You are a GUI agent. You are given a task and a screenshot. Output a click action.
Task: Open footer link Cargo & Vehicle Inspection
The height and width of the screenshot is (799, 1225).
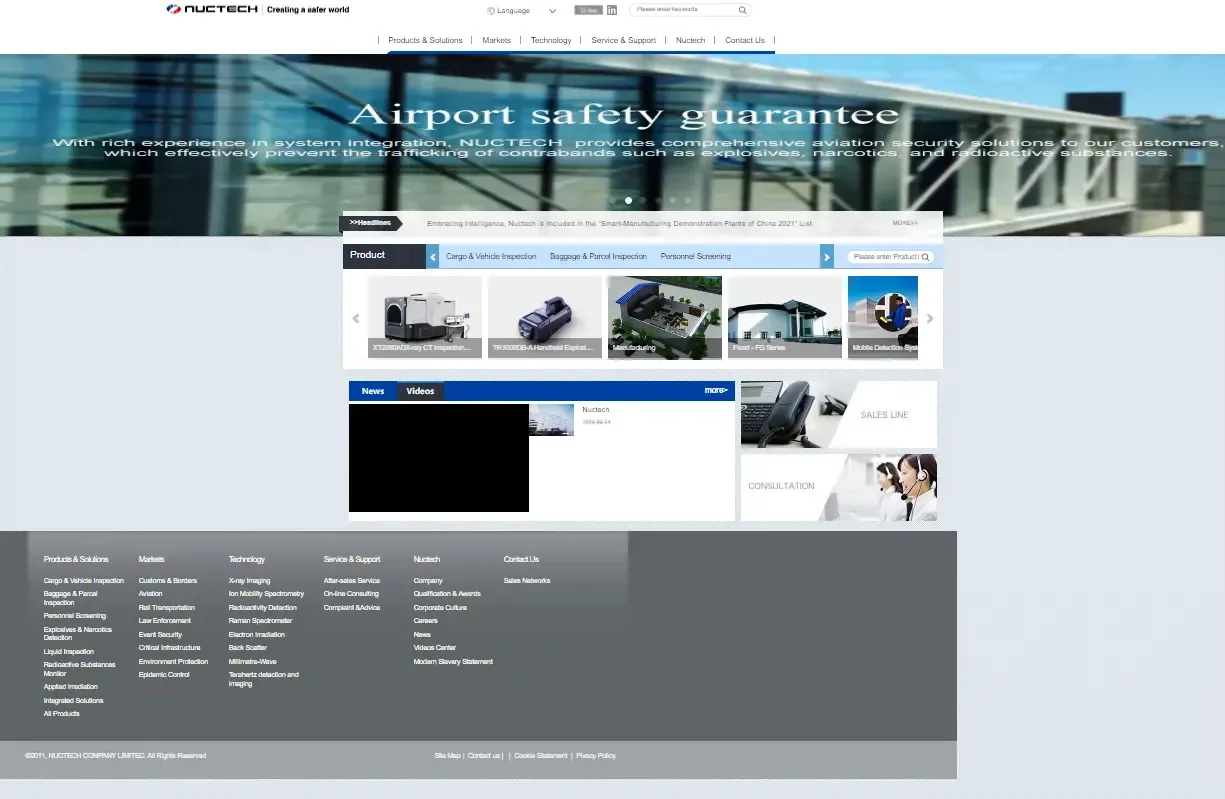(84, 581)
